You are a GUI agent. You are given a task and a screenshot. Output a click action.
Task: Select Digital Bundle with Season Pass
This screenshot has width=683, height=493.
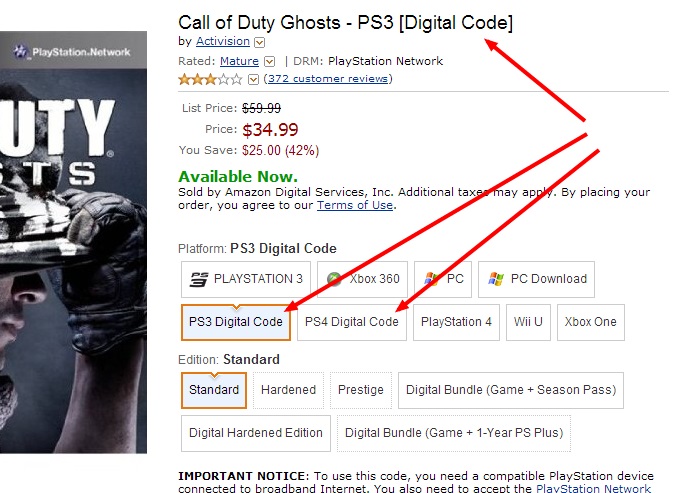(511, 390)
